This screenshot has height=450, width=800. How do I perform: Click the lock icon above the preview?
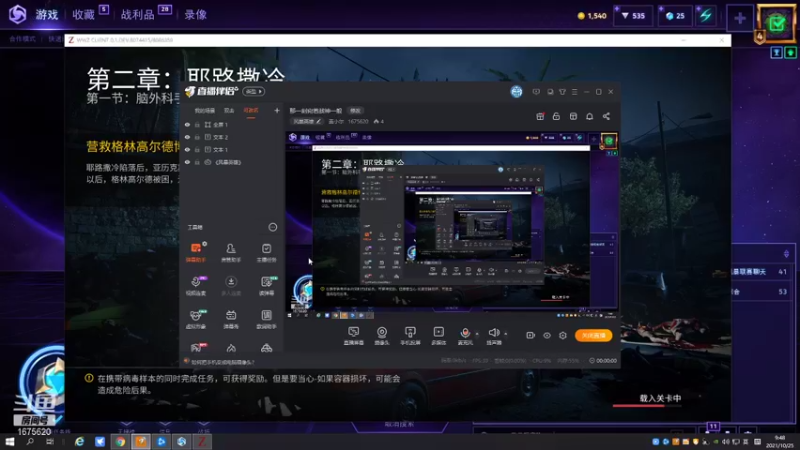point(556,116)
